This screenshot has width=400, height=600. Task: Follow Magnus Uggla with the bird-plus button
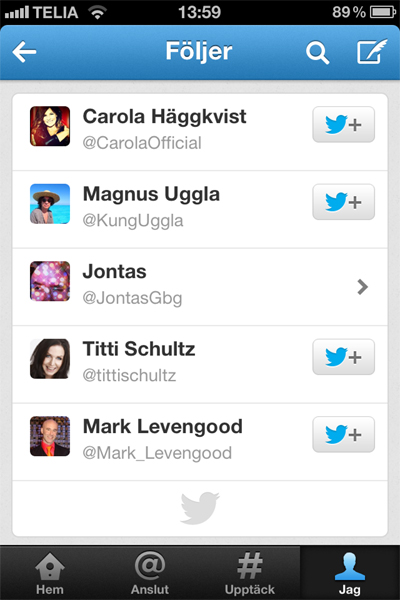pyautogui.click(x=343, y=202)
